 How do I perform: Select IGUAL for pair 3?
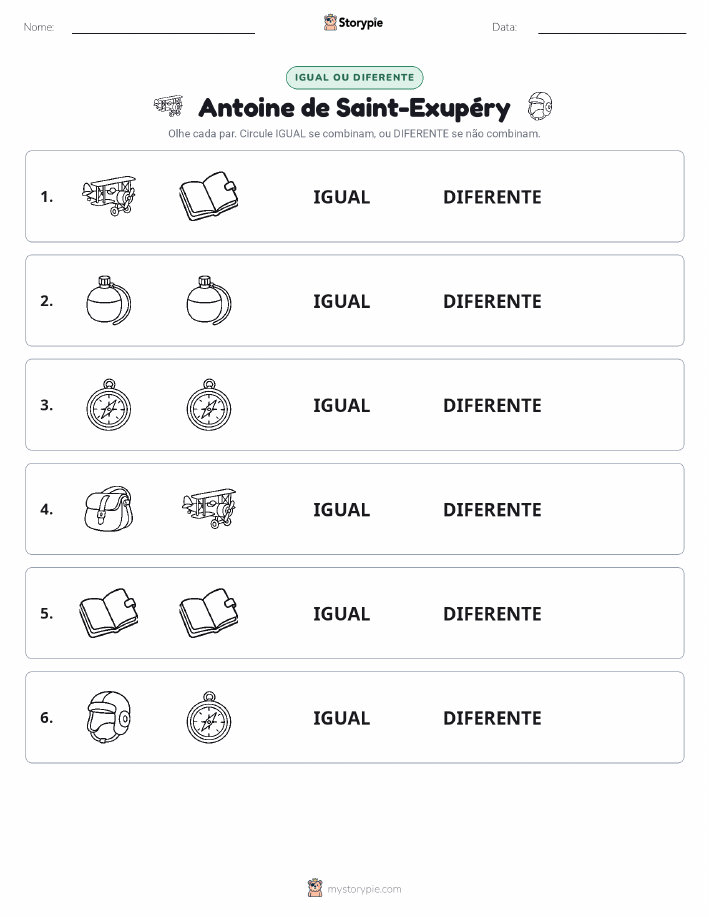point(342,405)
